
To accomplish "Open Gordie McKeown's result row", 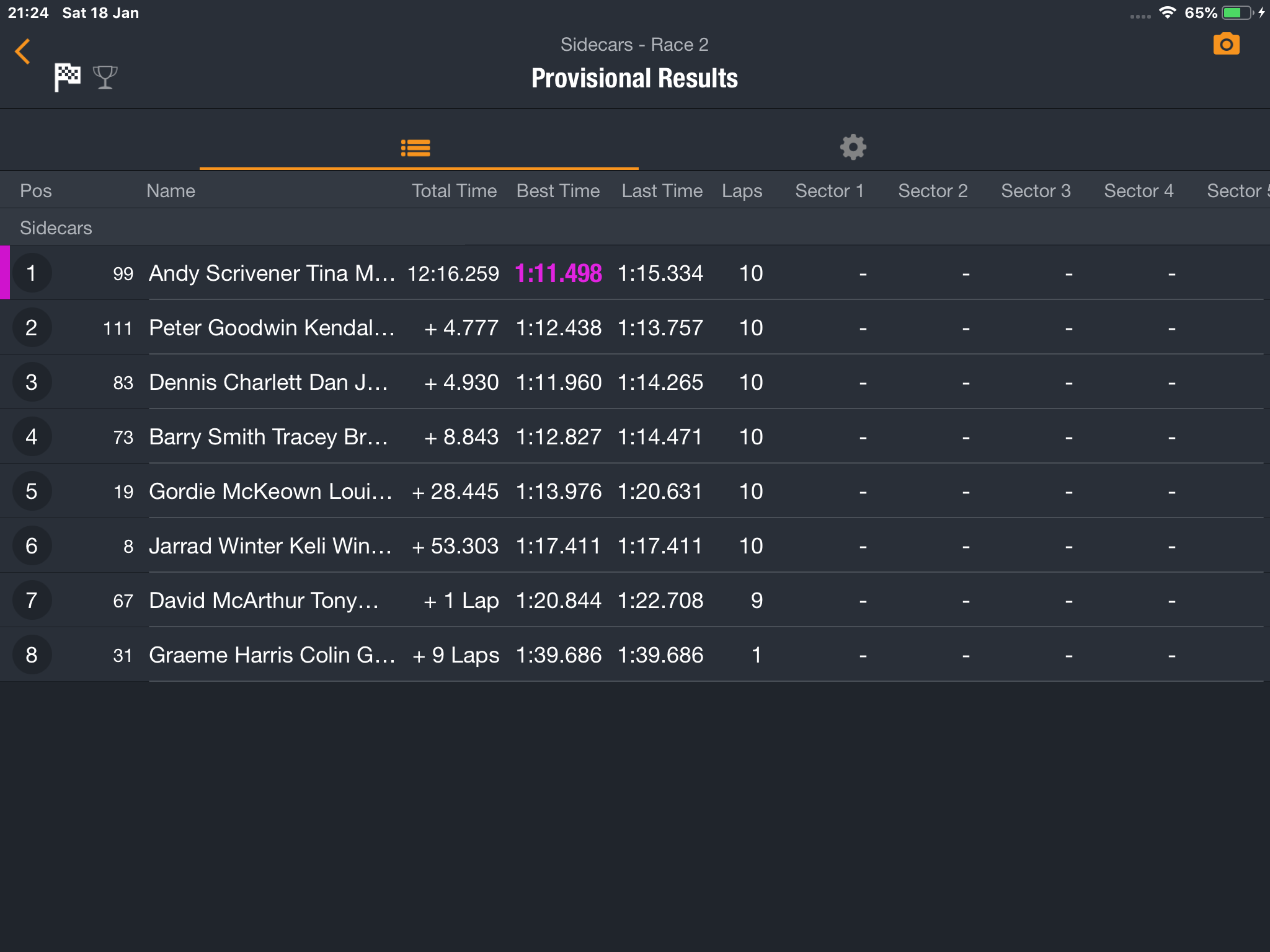I will click(x=635, y=491).
